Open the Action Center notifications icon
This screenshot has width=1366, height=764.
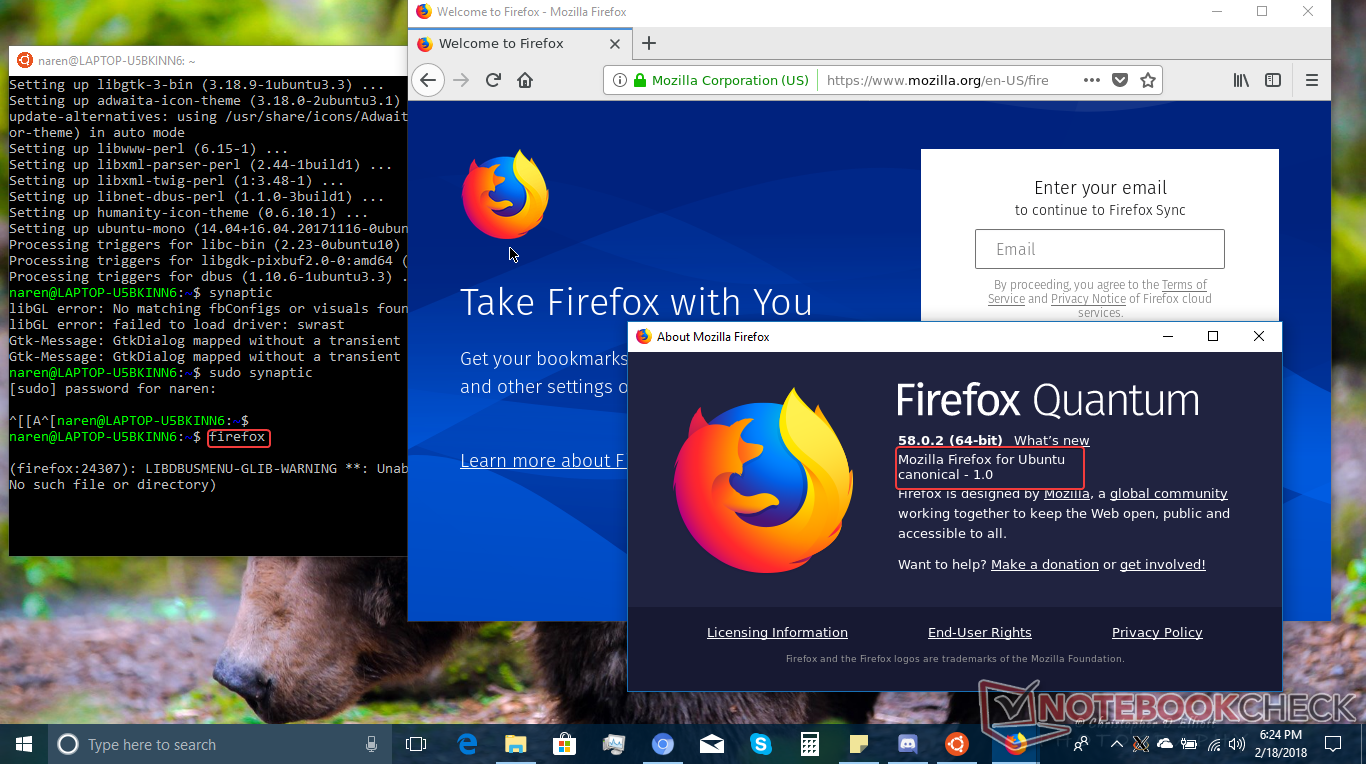coord(1332,744)
